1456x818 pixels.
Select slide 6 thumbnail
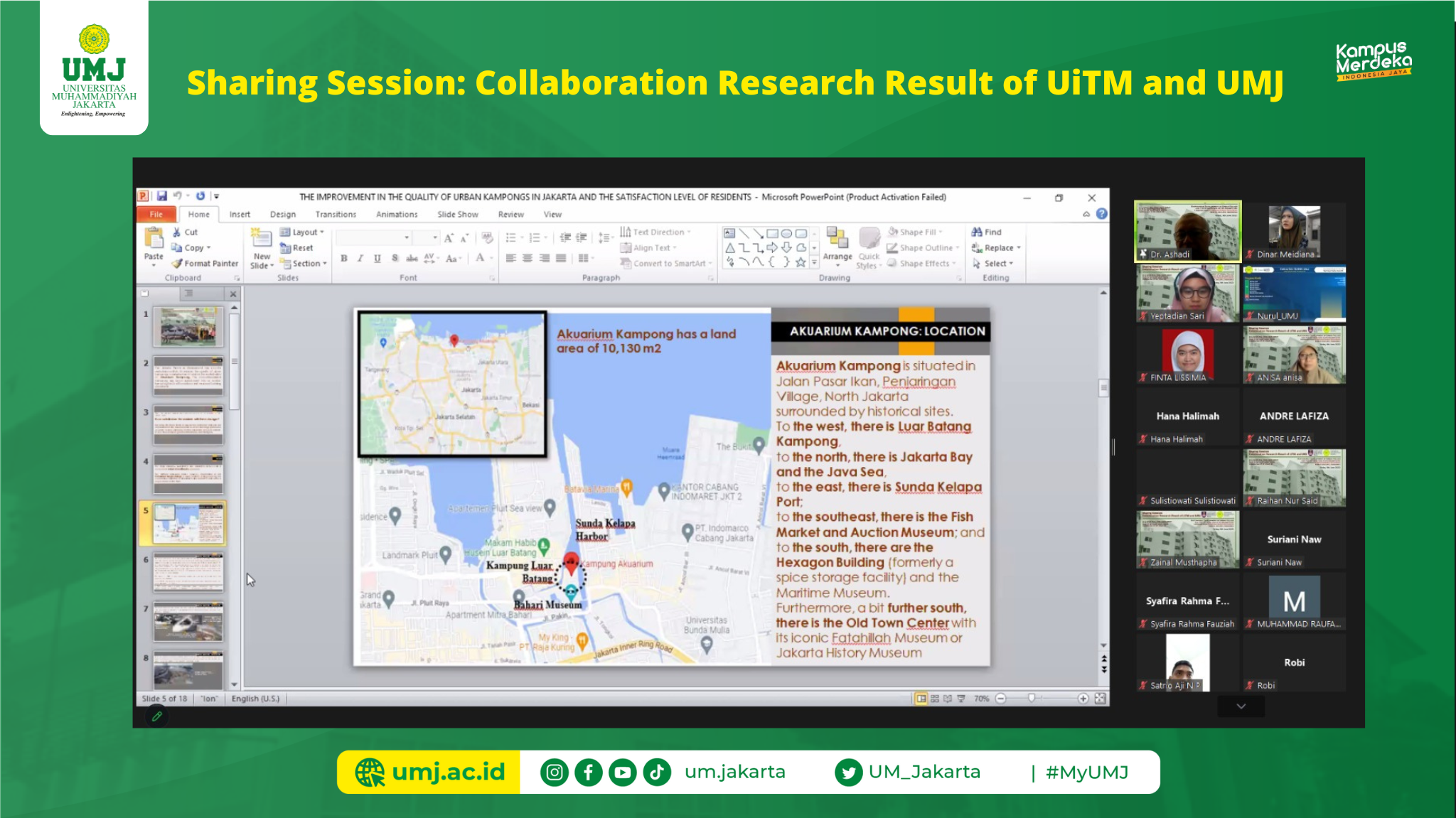(188, 573)
